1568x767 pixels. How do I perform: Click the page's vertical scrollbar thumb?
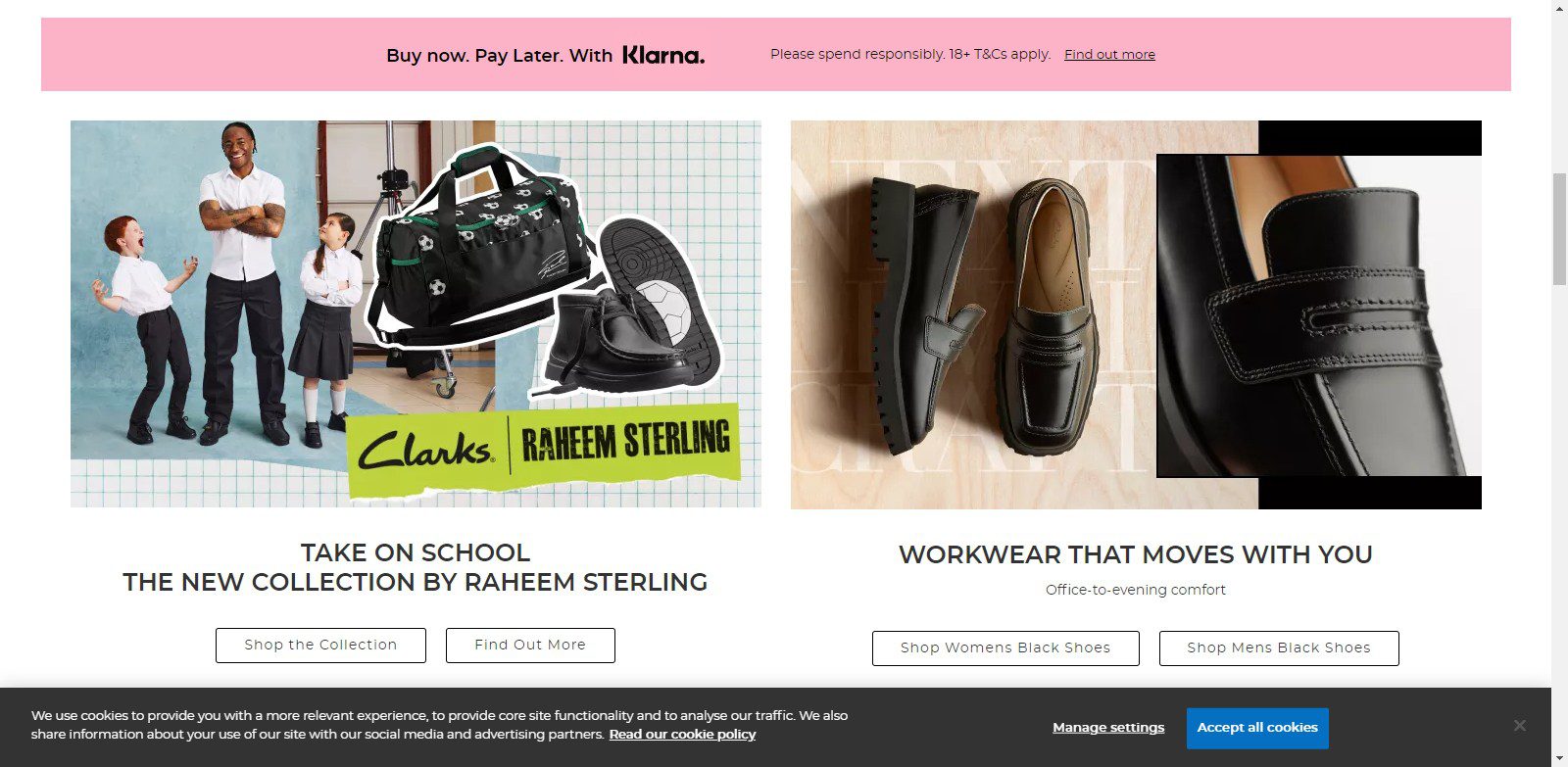1559,228
